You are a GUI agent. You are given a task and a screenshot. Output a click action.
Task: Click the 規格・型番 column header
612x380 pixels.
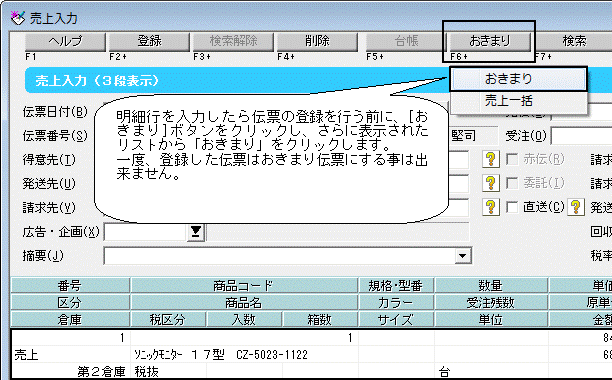pos(395,286)
